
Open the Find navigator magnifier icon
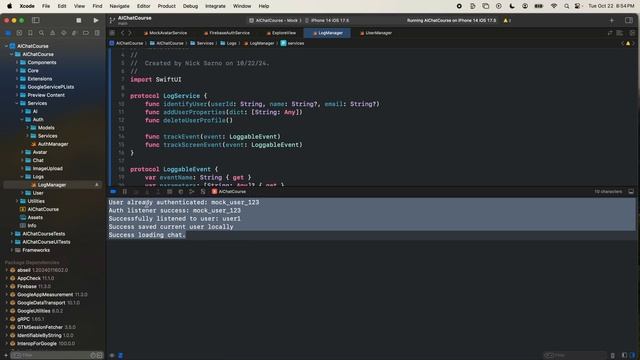point(41,33)
